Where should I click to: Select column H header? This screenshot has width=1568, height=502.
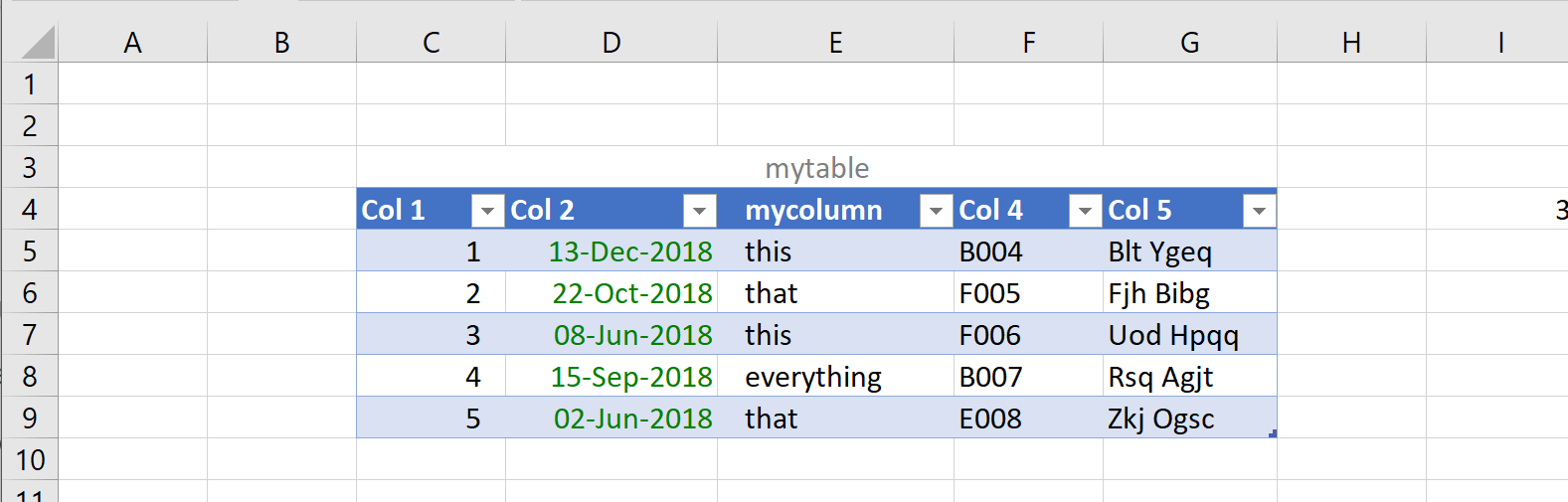tap(1351, 43)
